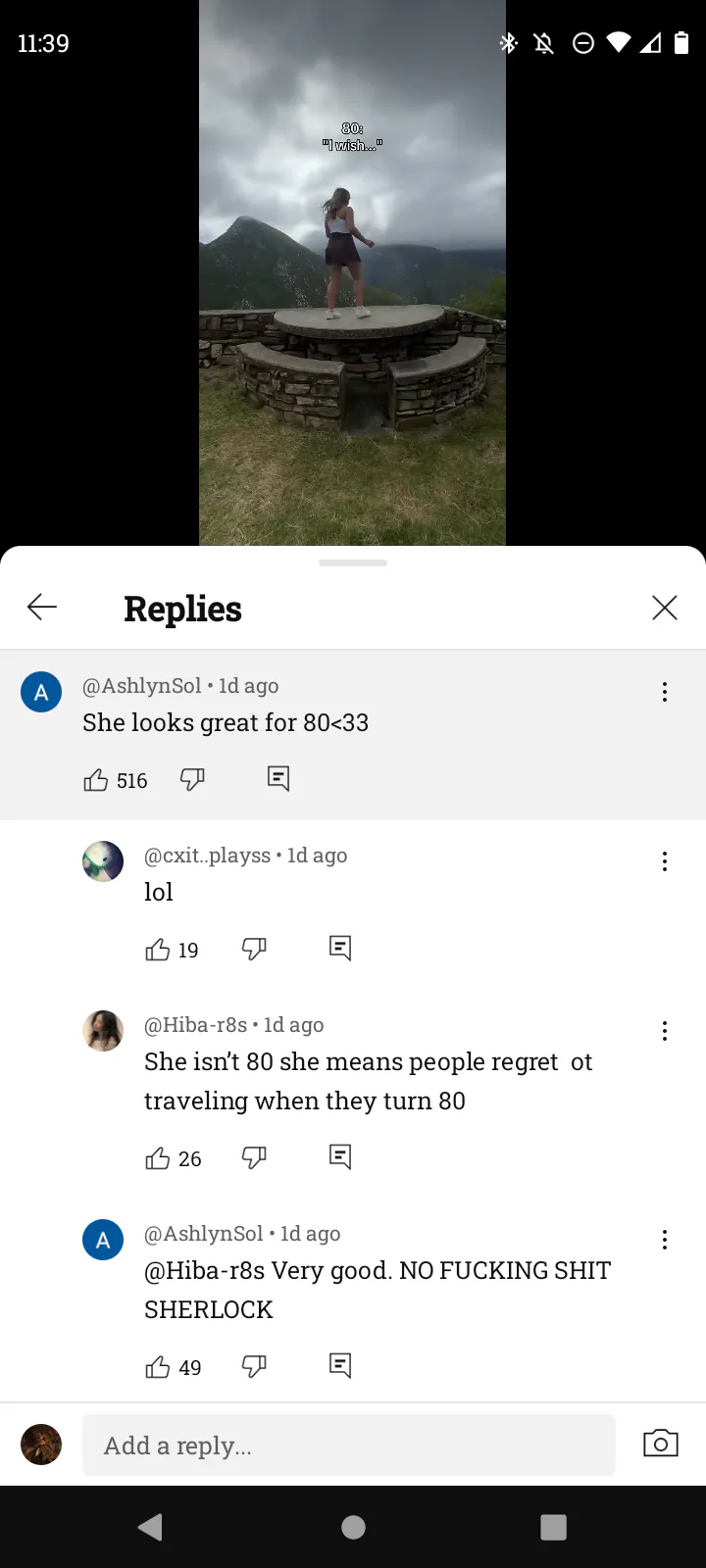Image resolution: width=706 pixels, height=1568 pixels.
Task: Reply to the 'SHERLOCK' comment
Action: (340, 1365)
